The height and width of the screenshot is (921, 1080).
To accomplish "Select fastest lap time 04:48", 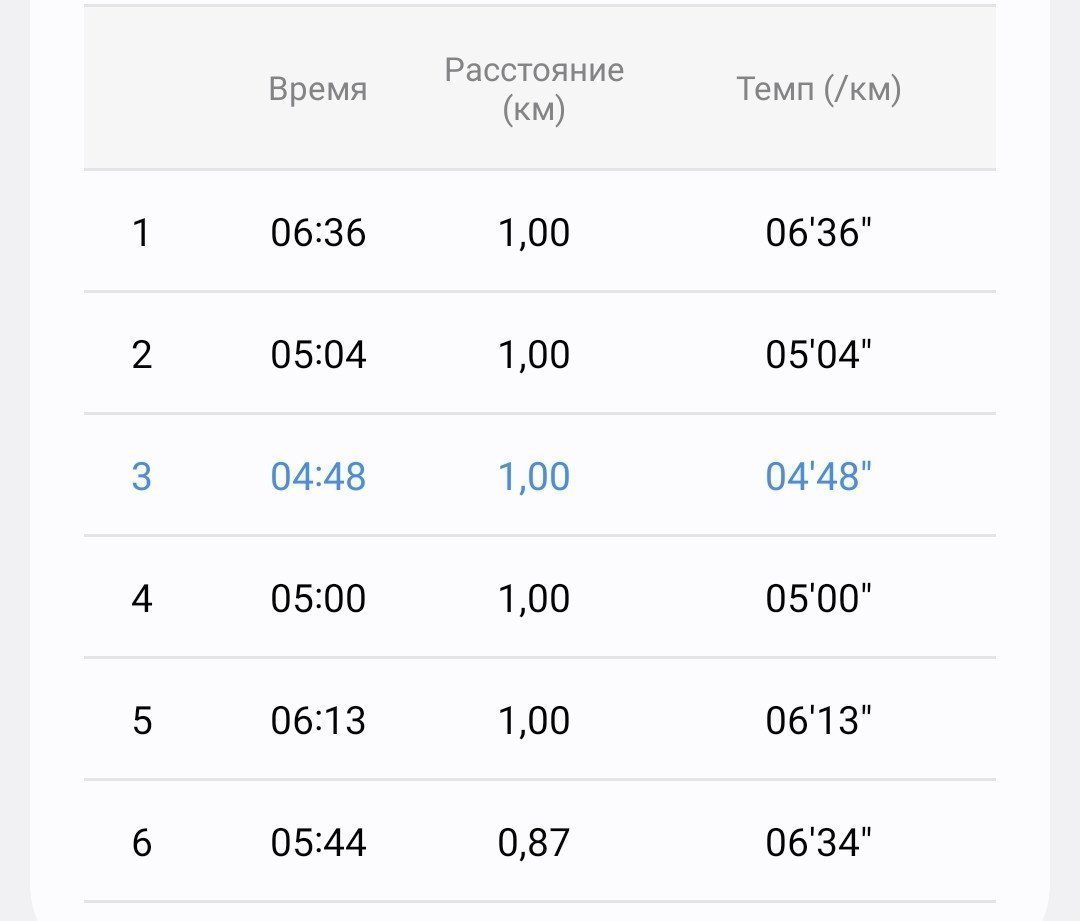I will tap(318, 477).
